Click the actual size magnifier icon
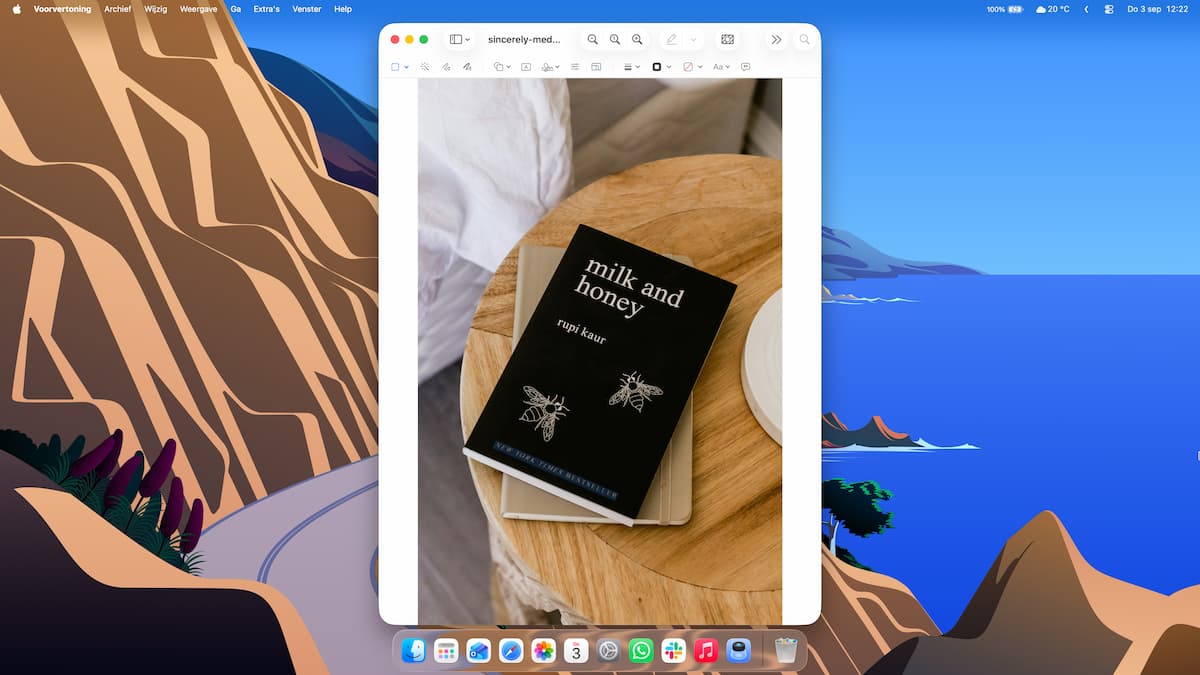The height and width of the screenshot is (675, 1200). [615, 39]
